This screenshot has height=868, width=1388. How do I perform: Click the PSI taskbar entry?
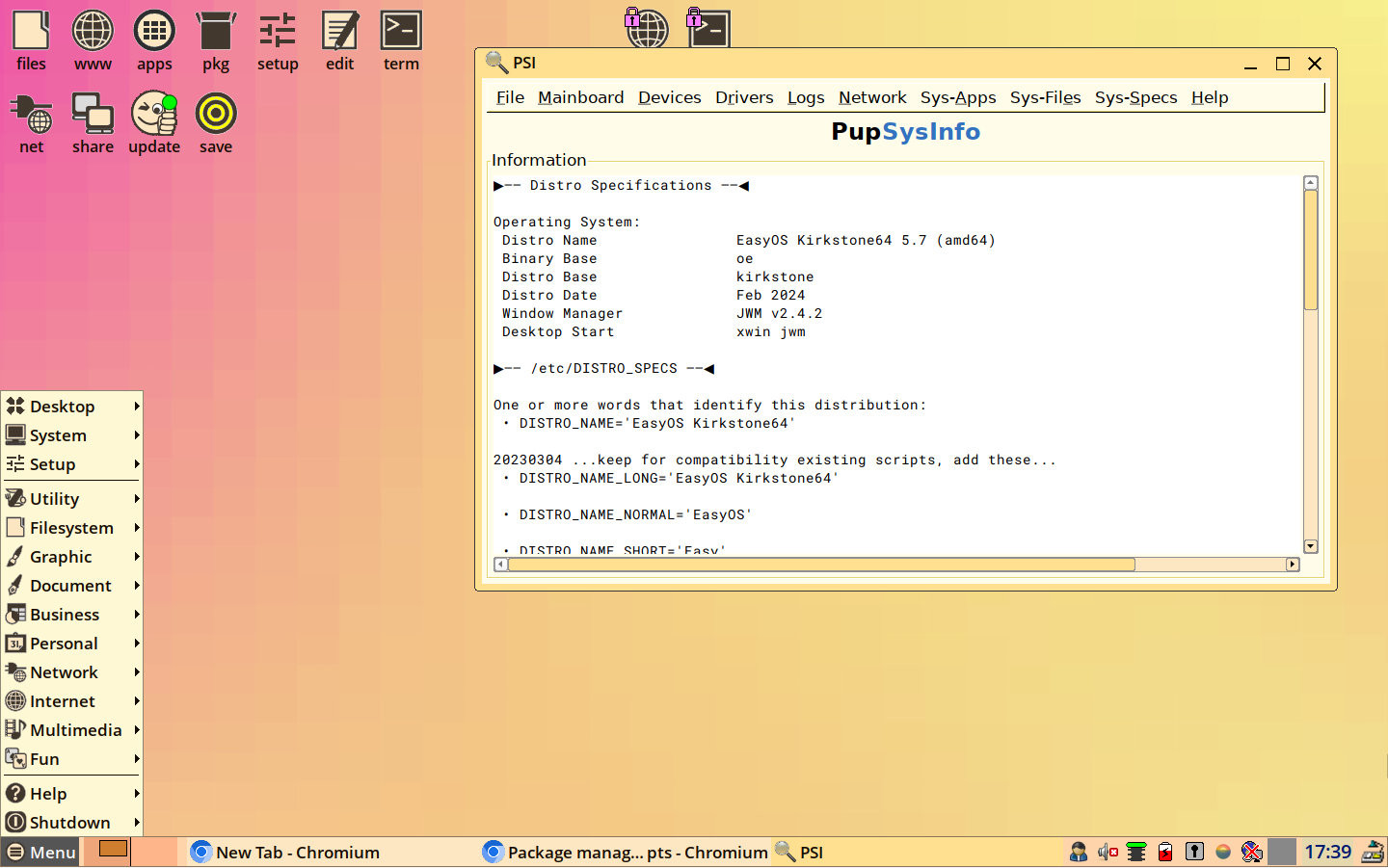[916, 853]
